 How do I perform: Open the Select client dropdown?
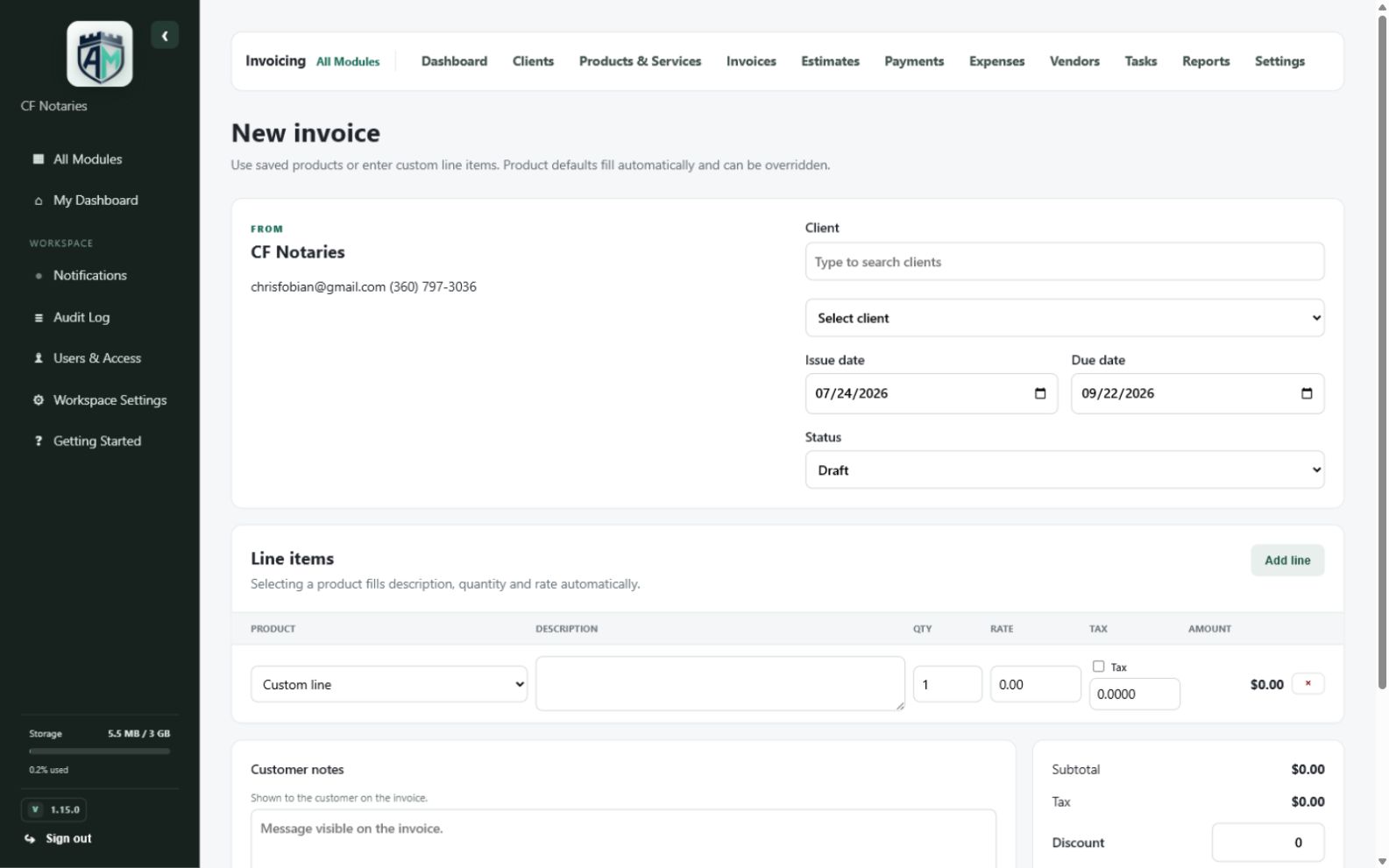click(1065, 318)
